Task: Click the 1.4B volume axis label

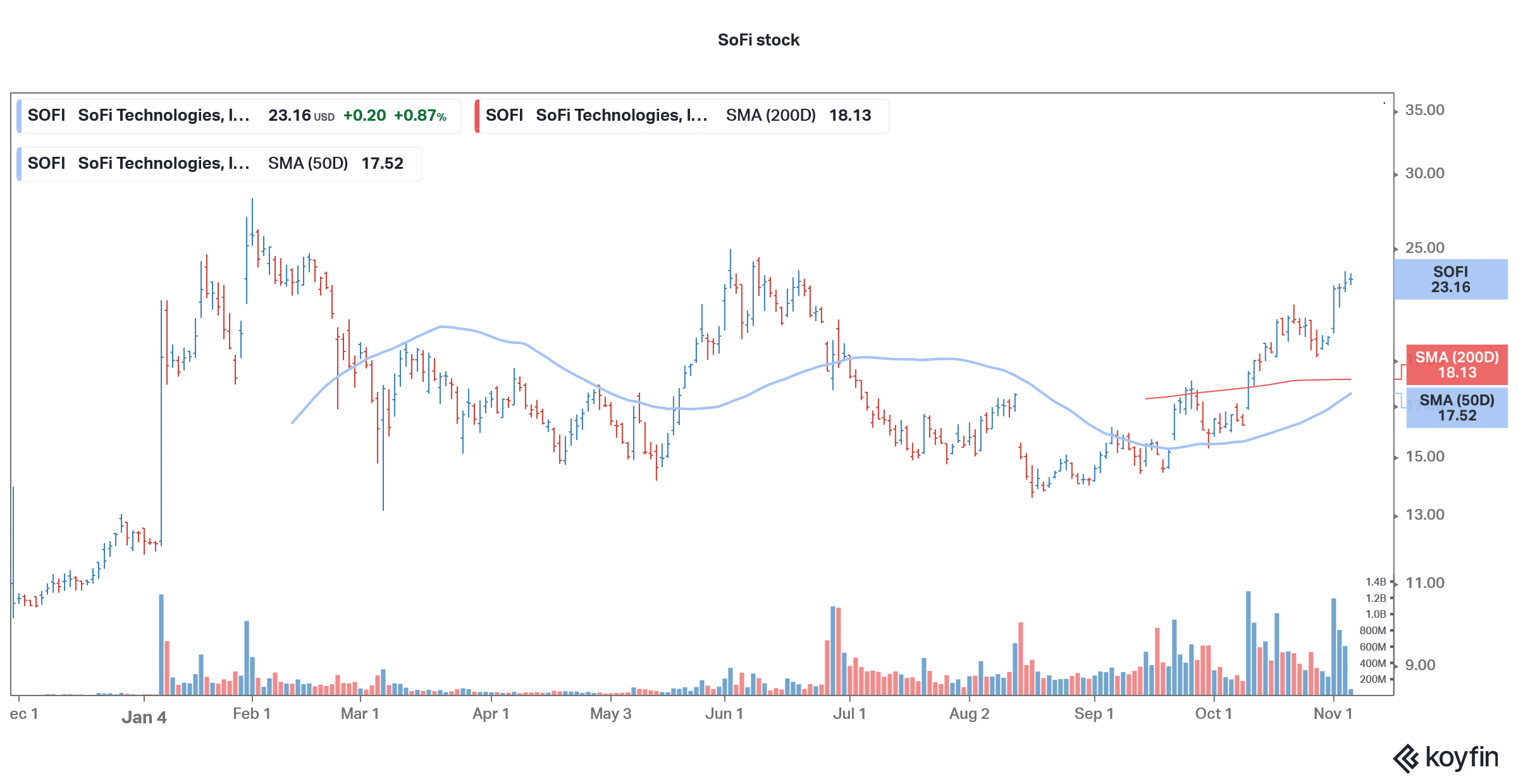Action: [1376, 582]
